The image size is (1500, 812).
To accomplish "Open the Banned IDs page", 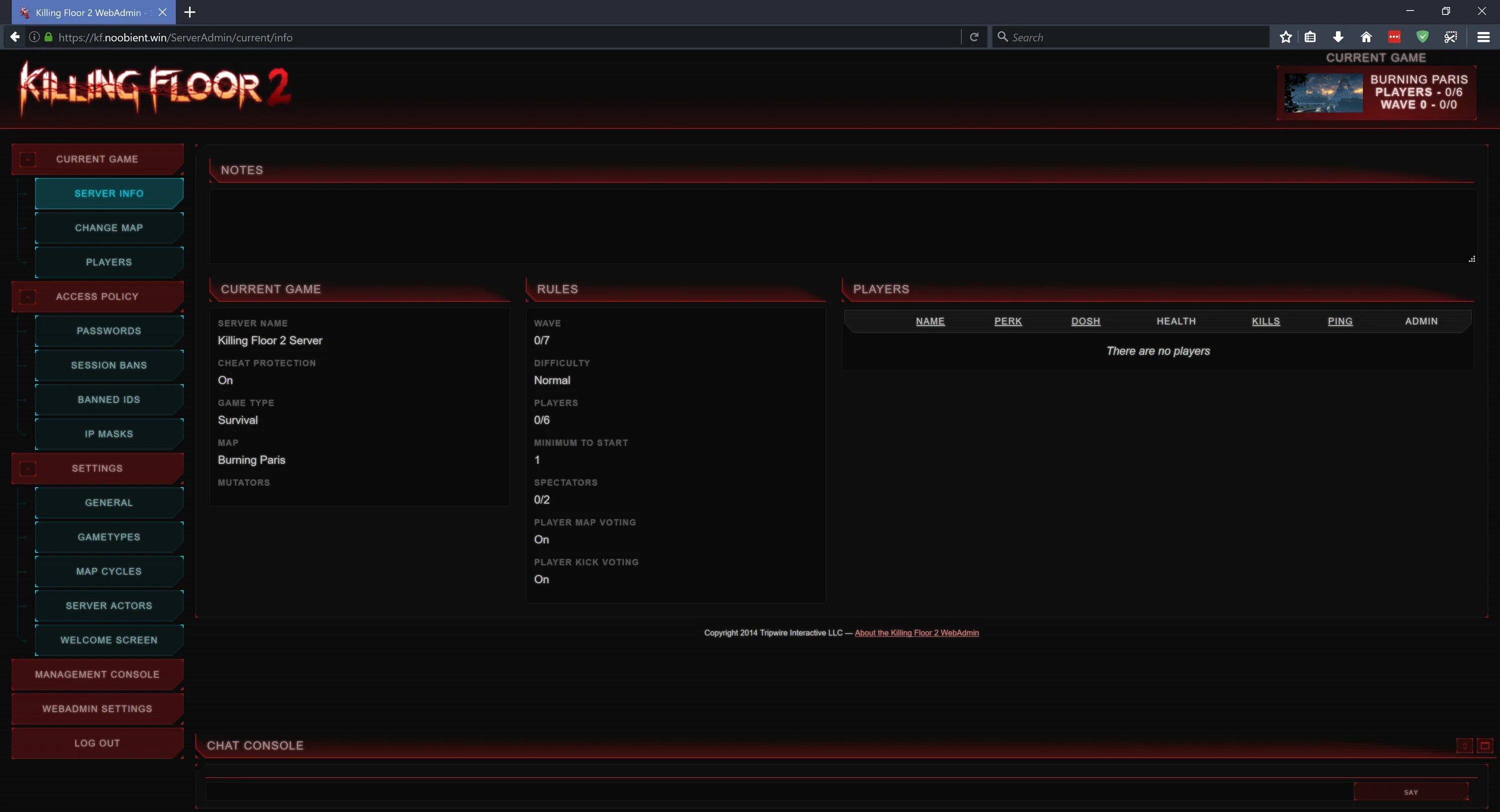I will pos(109,399).
